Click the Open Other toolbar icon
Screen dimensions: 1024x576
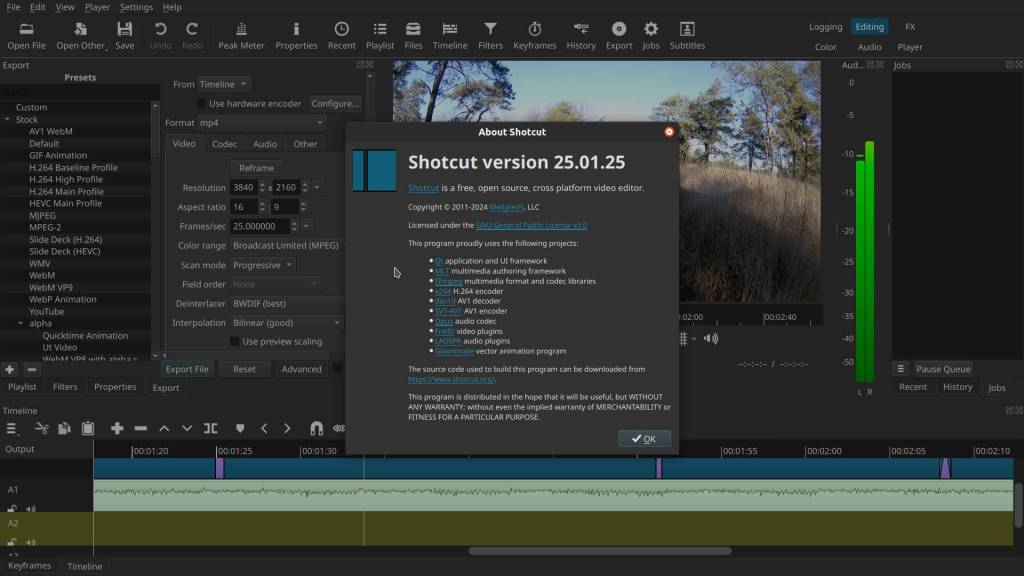[x=80, y=36]
